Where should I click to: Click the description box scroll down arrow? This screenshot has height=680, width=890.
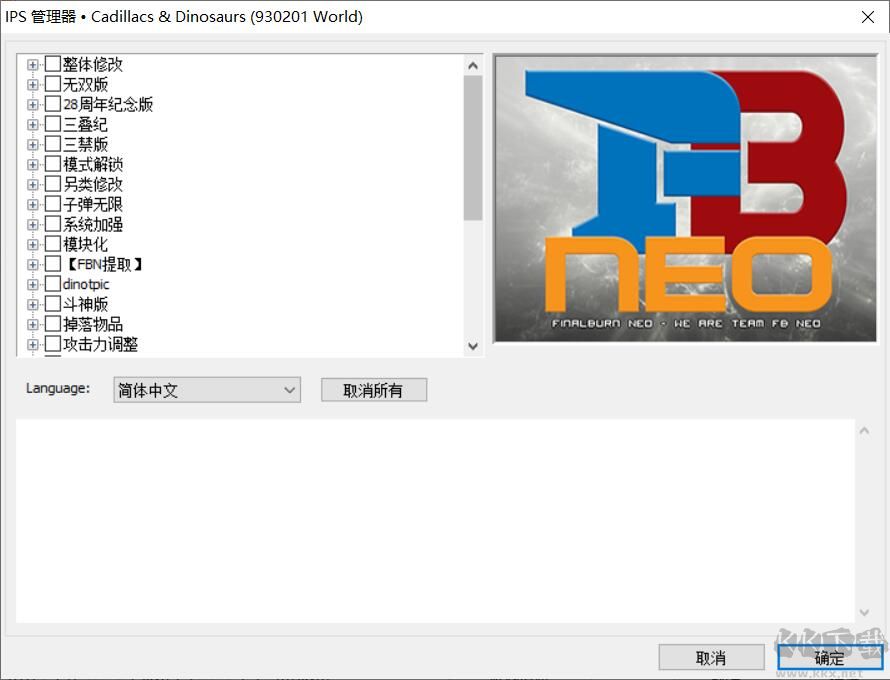click(864, 612)
